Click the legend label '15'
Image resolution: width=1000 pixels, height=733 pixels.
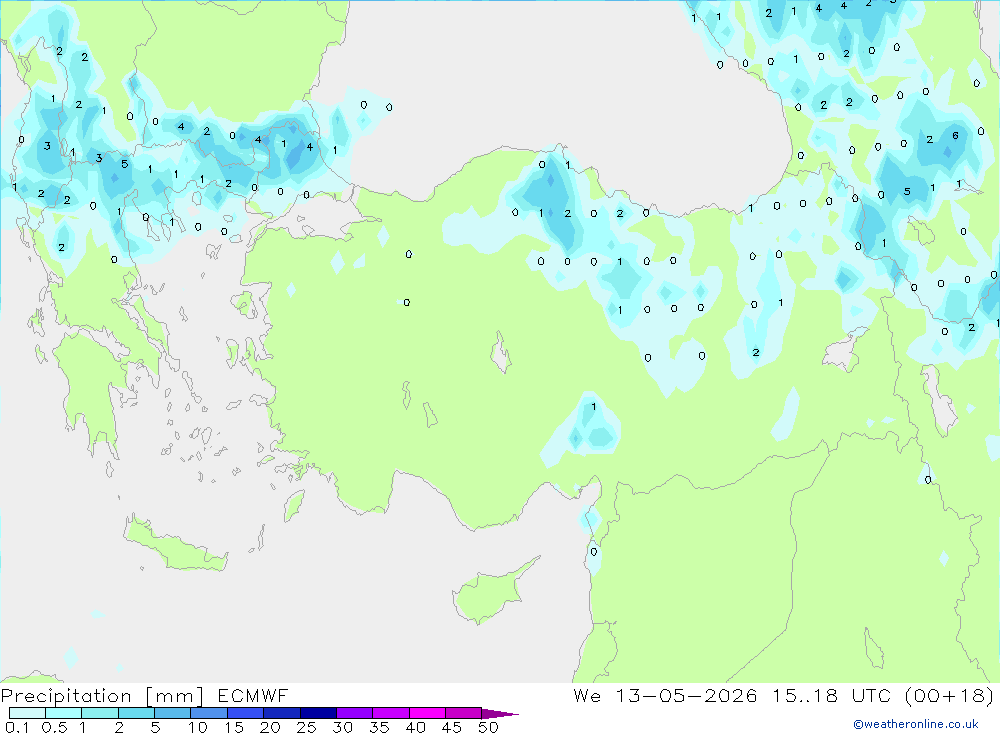coord(234,727)
